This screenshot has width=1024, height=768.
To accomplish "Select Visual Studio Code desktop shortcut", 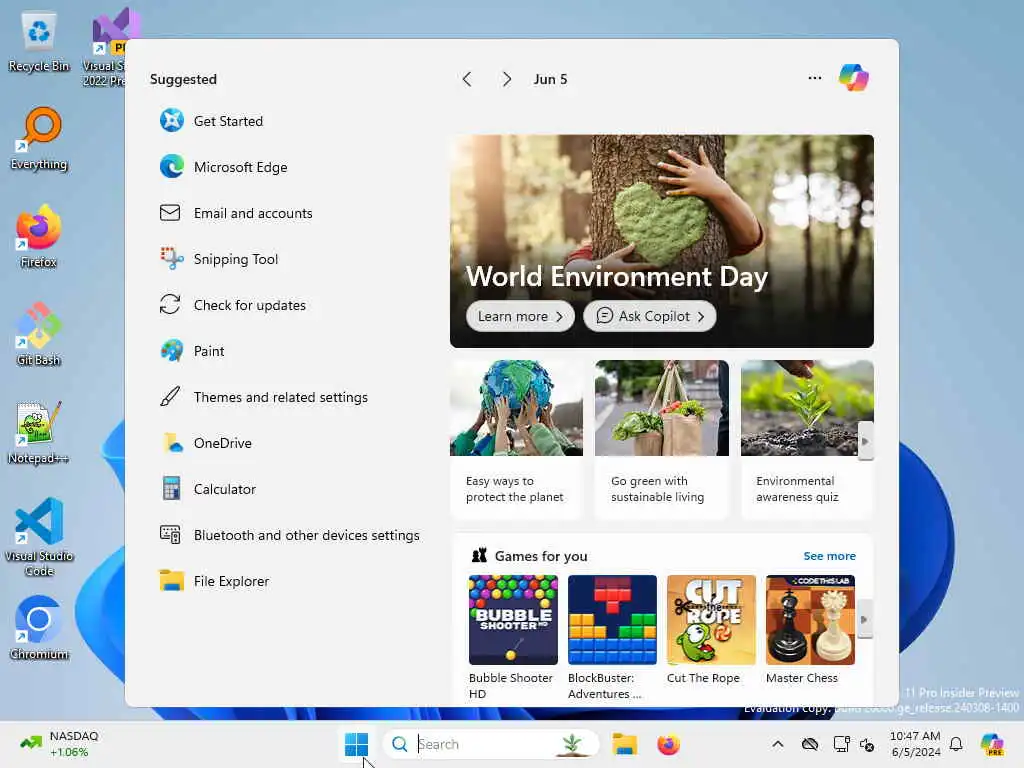I will click(39, 537).
